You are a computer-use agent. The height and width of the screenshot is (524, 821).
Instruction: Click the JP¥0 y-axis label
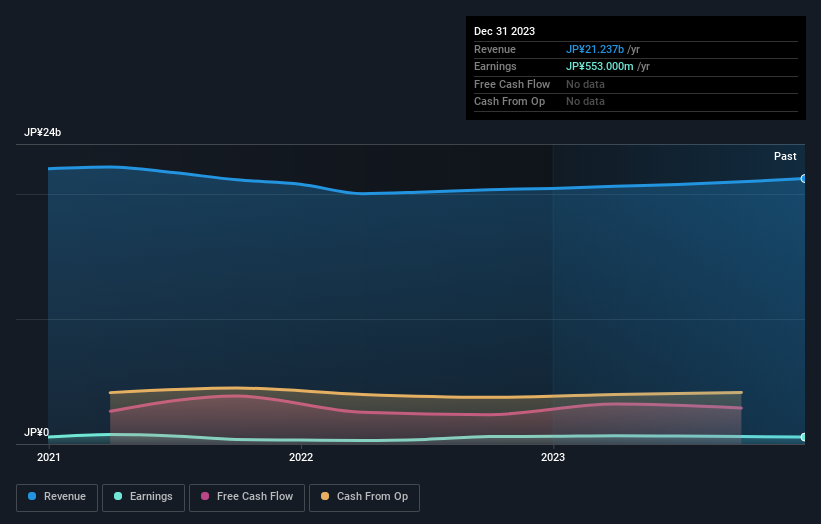pyautogui.click(x=37, y=432)
